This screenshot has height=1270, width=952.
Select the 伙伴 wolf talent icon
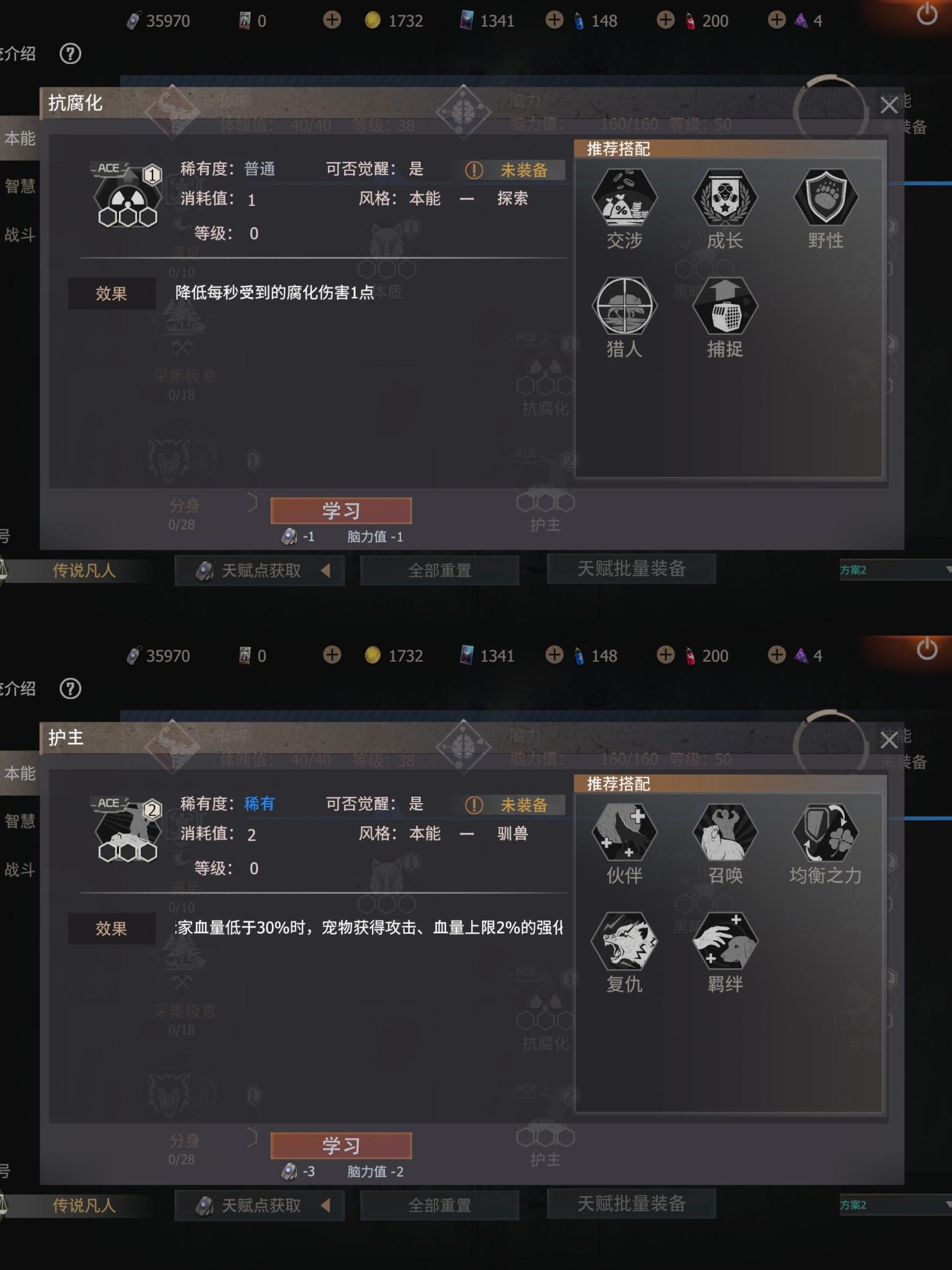coord(624,833)
